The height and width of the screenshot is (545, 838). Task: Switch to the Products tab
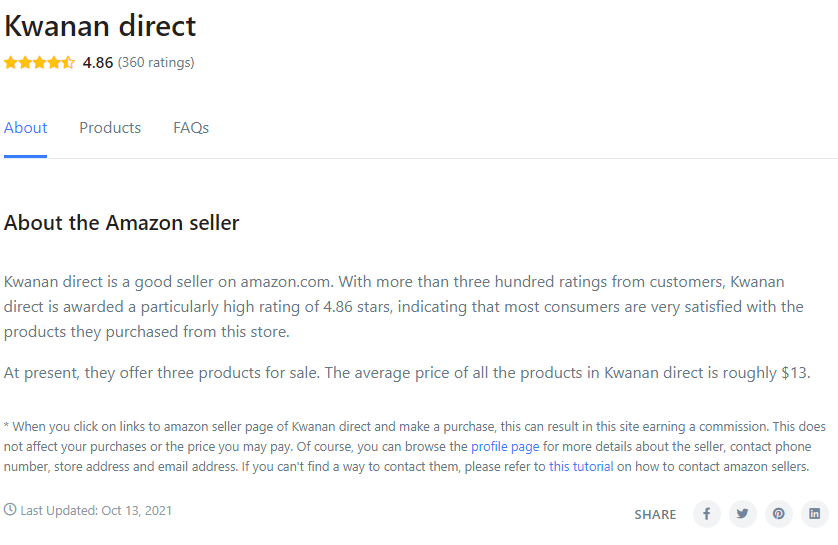click(x=110, y=128)
